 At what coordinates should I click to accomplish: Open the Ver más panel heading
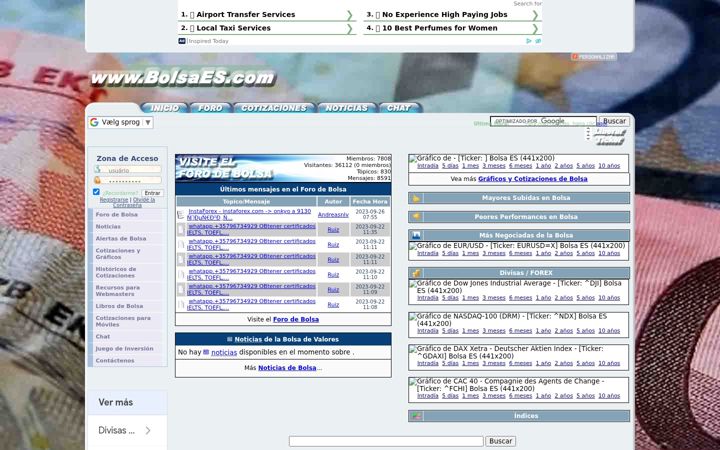[116, 402]
